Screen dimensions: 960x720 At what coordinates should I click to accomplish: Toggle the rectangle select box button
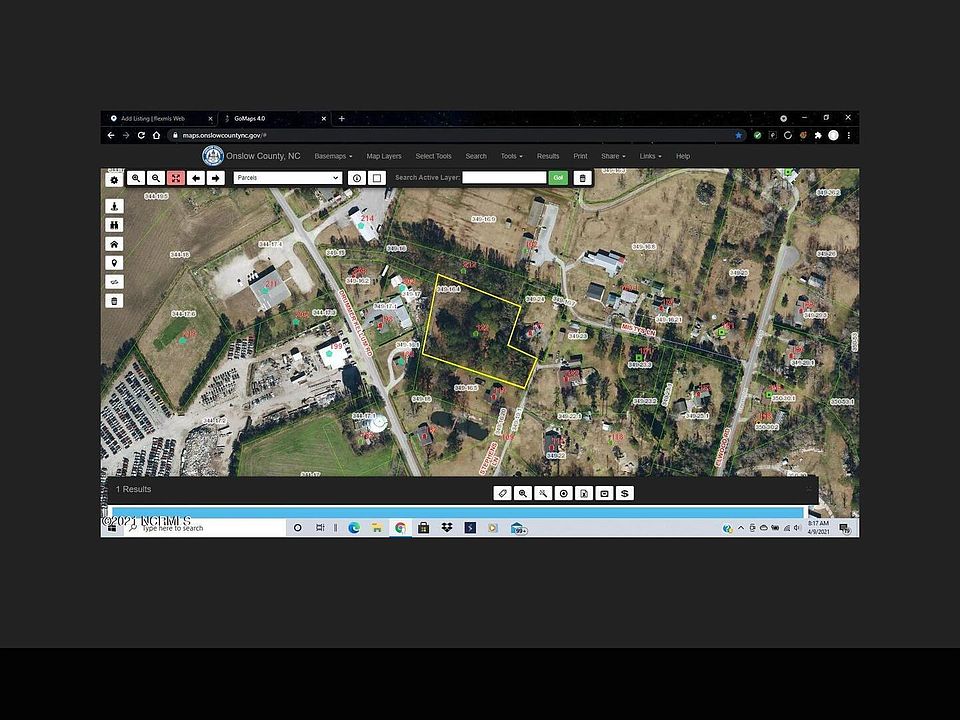click(377, 178)
